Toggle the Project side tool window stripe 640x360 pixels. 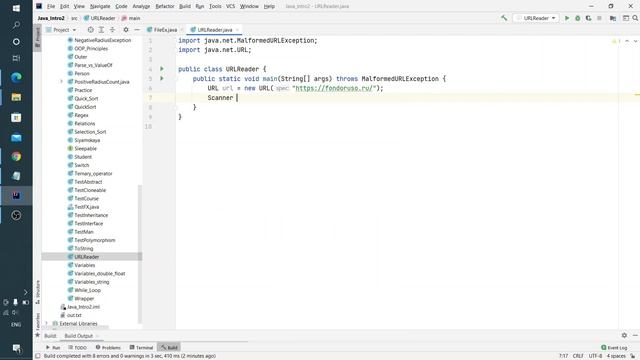pos(38,37)
